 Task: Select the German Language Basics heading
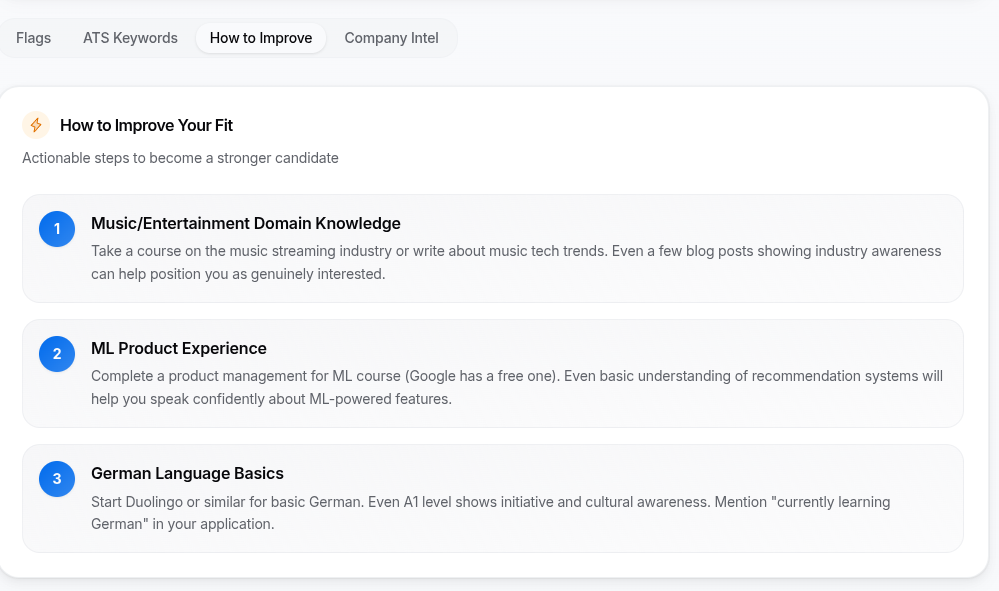coord(187,474)
